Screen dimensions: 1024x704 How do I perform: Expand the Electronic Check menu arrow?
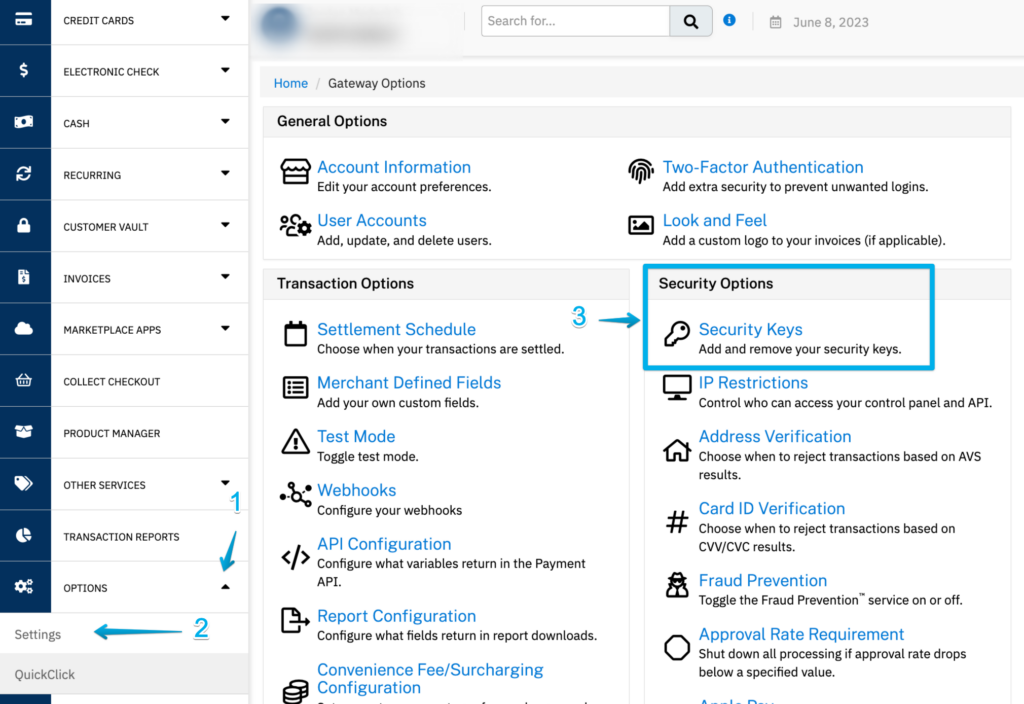pos(225,70)
